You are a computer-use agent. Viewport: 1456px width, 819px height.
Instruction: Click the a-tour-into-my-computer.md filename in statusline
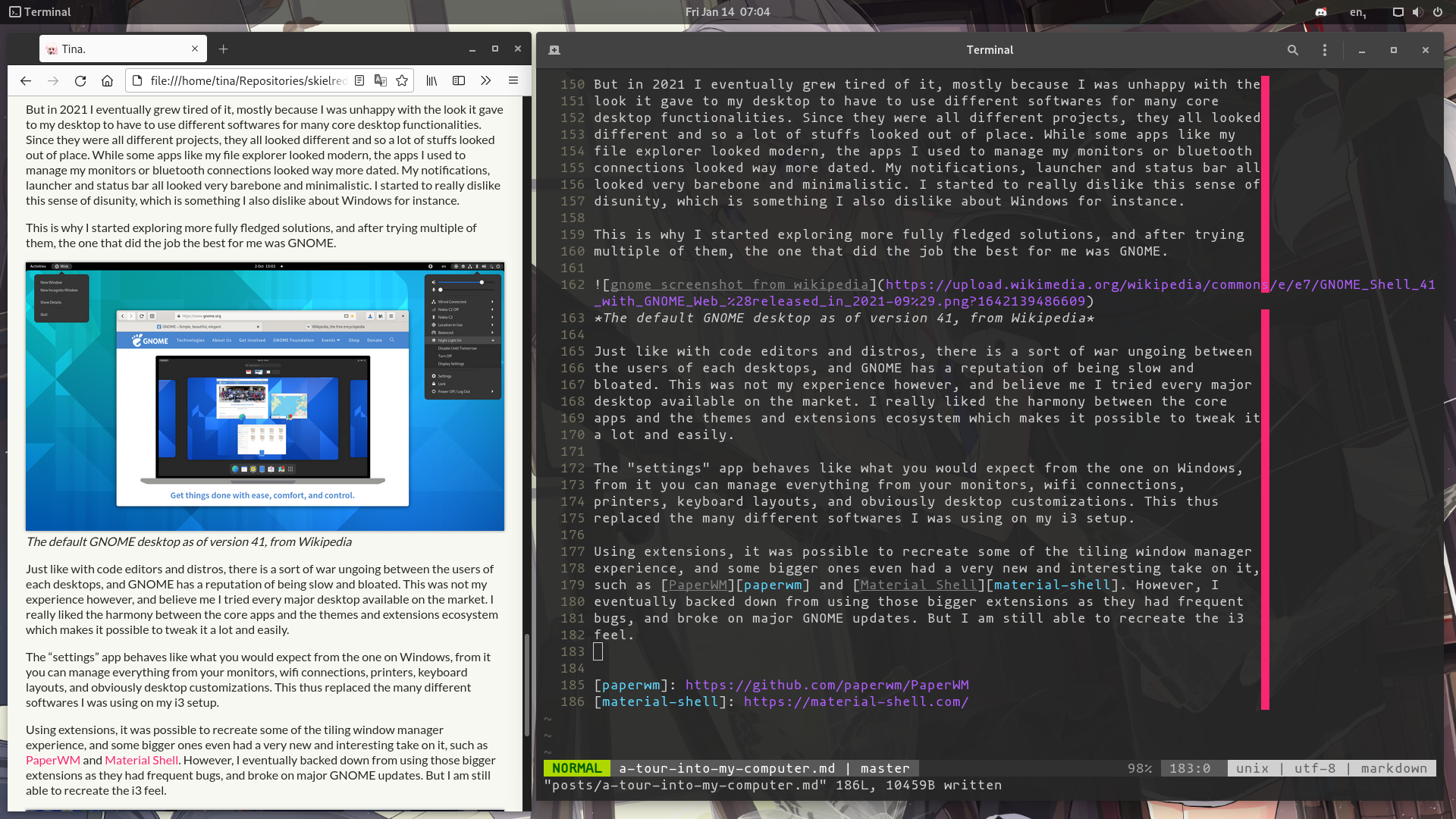coord(727,768)
